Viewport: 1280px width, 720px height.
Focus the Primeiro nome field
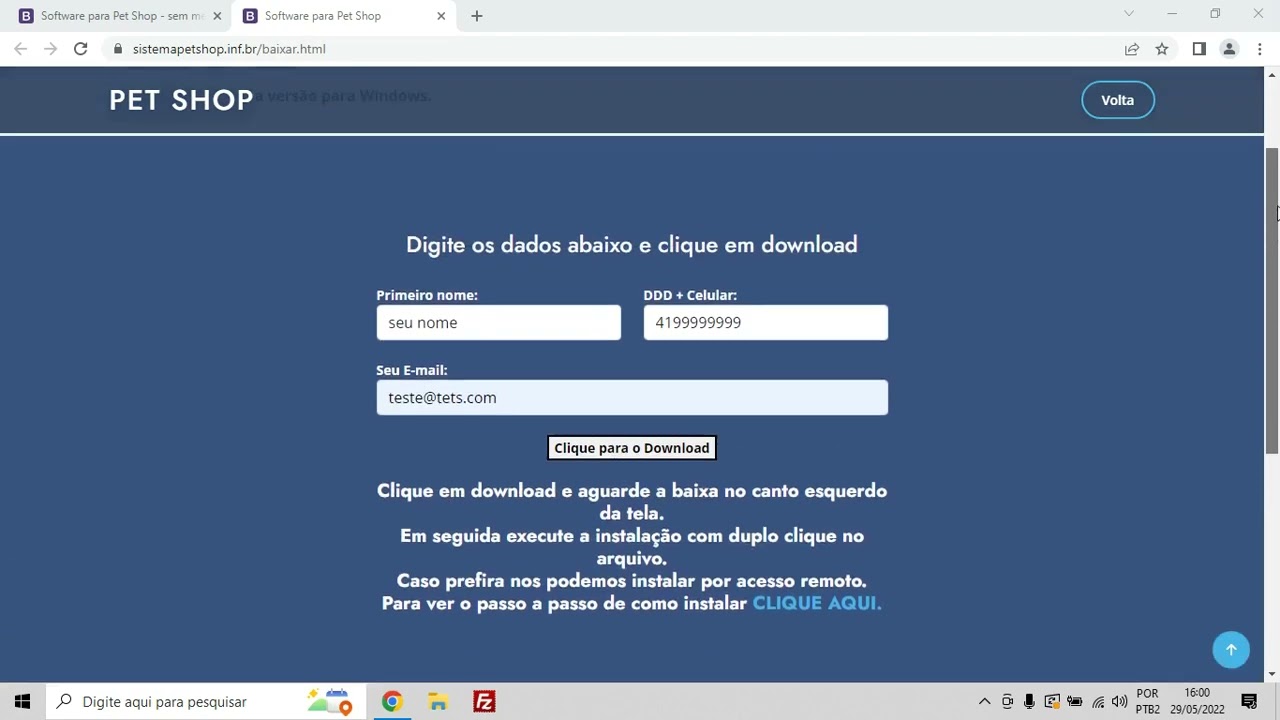498,323
